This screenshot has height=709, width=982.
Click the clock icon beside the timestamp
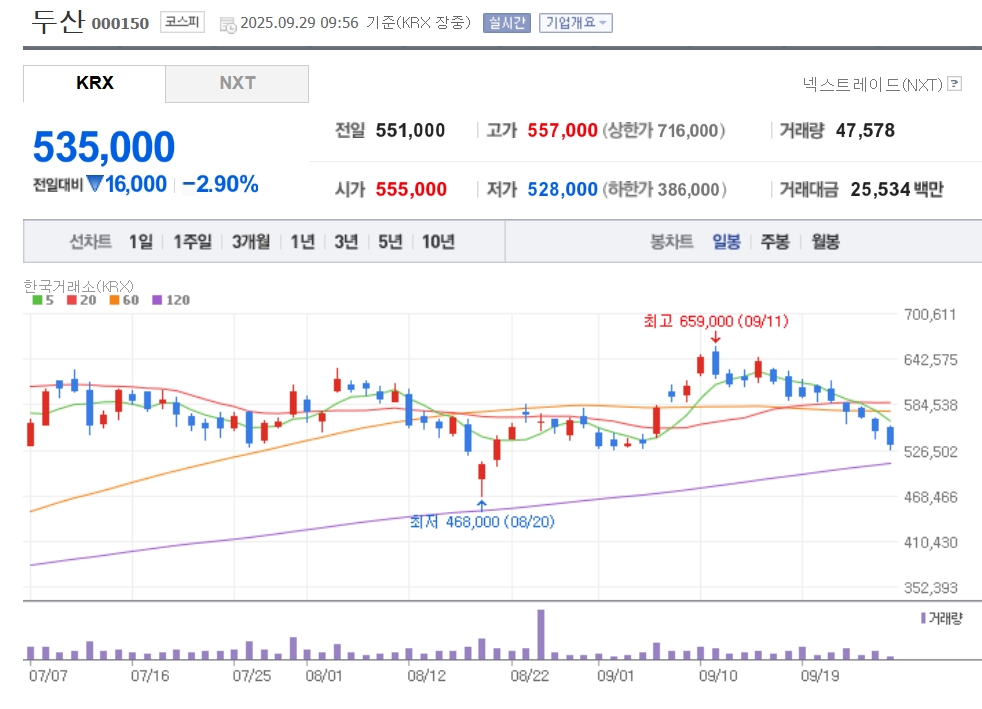228,24
